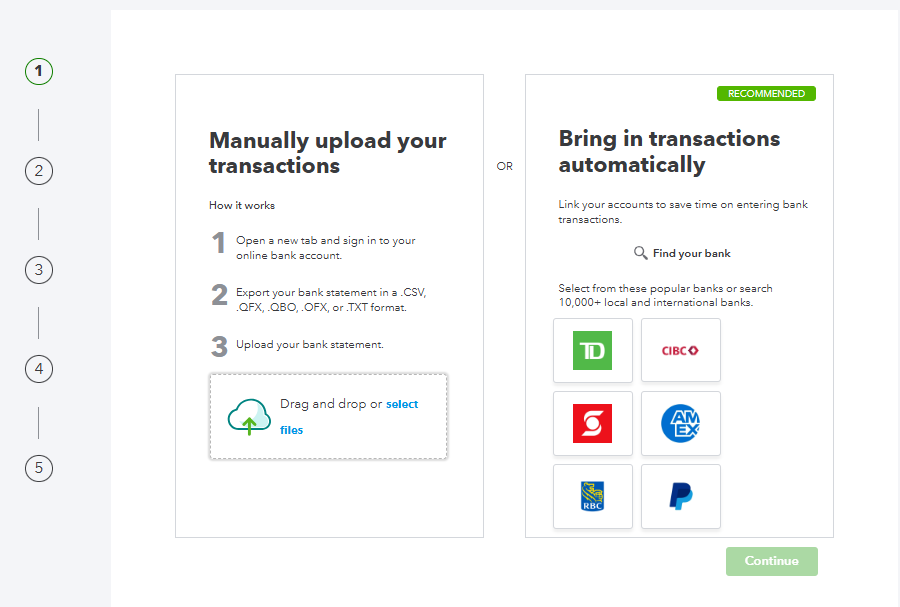Screen dimensions: 900x607
Task: Select the PayPal logo tile
Action: (x=680, y=496)
